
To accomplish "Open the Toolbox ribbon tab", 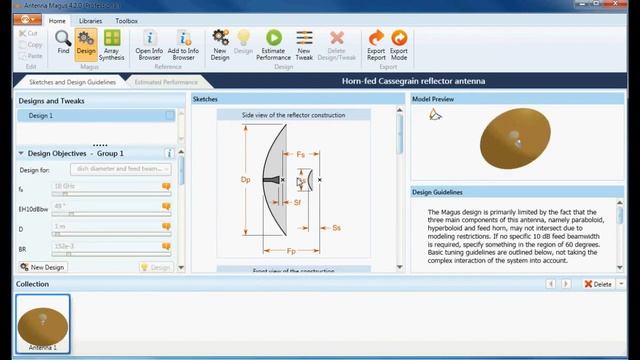I will 126,21.
